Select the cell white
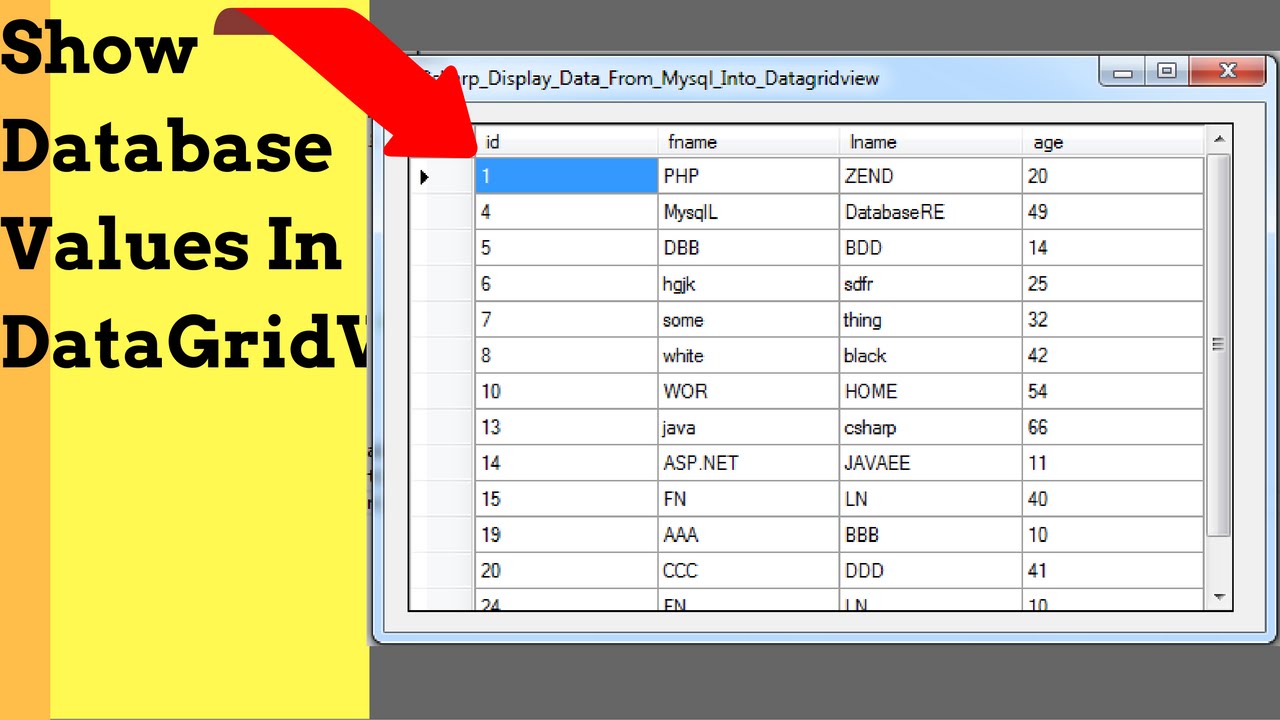This screenshot has width=1280, height=720. (749, 356)
